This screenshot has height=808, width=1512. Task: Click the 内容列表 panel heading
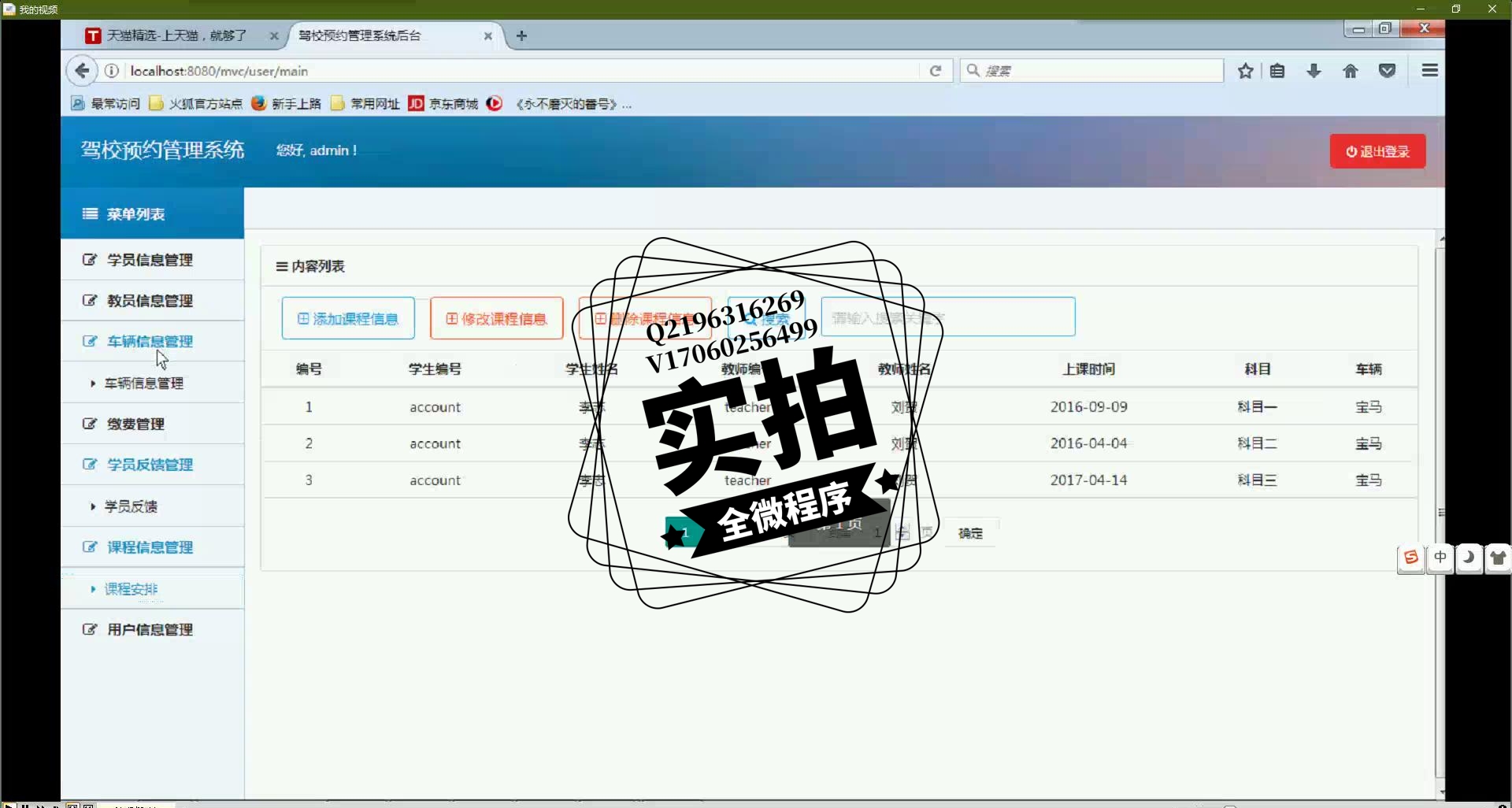point(310,266)
